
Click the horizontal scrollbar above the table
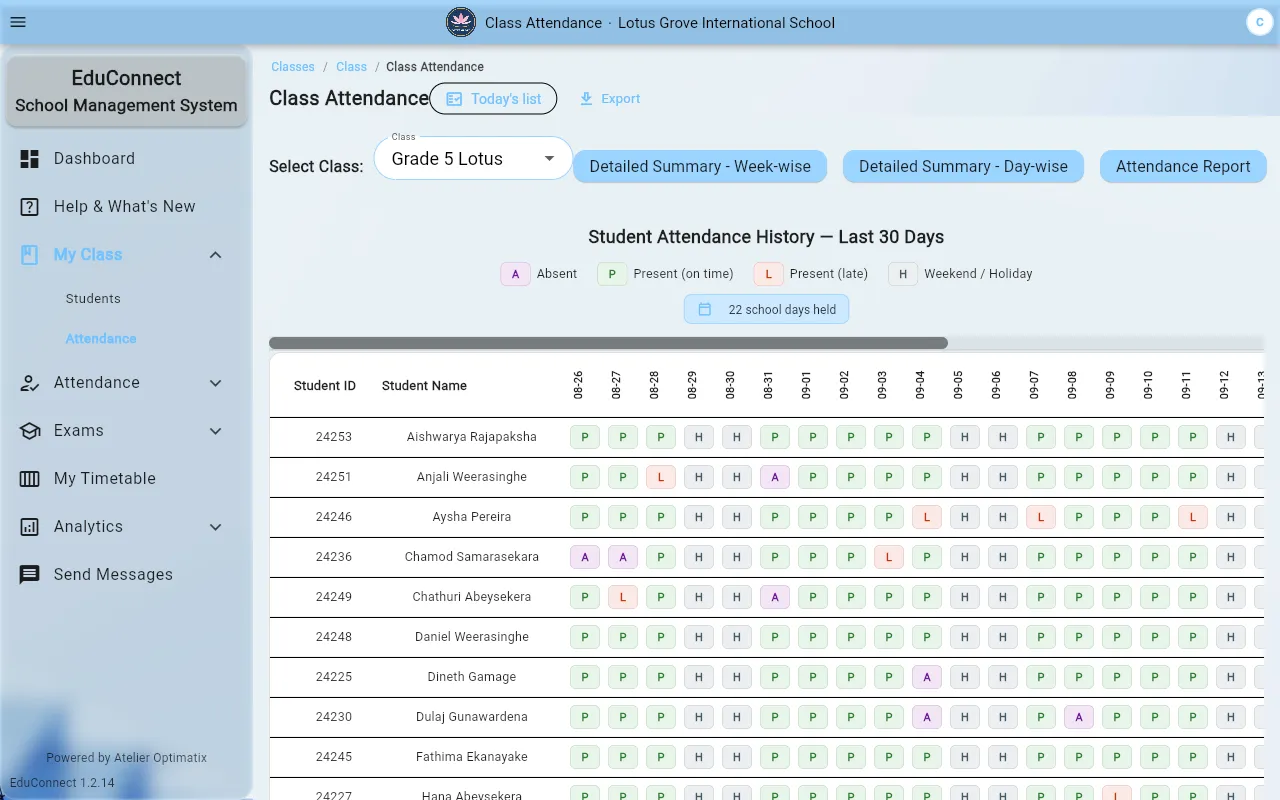tap(608, 343)
